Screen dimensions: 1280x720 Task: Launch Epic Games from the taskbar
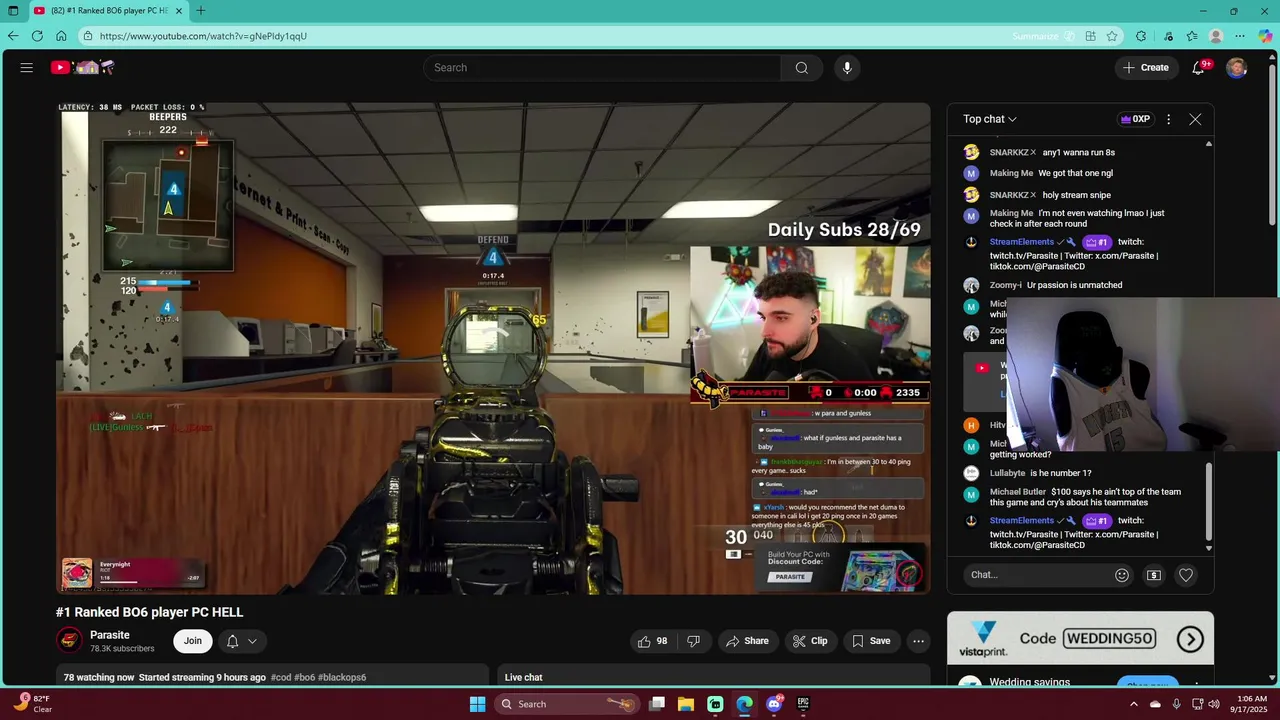coord(803,704)
